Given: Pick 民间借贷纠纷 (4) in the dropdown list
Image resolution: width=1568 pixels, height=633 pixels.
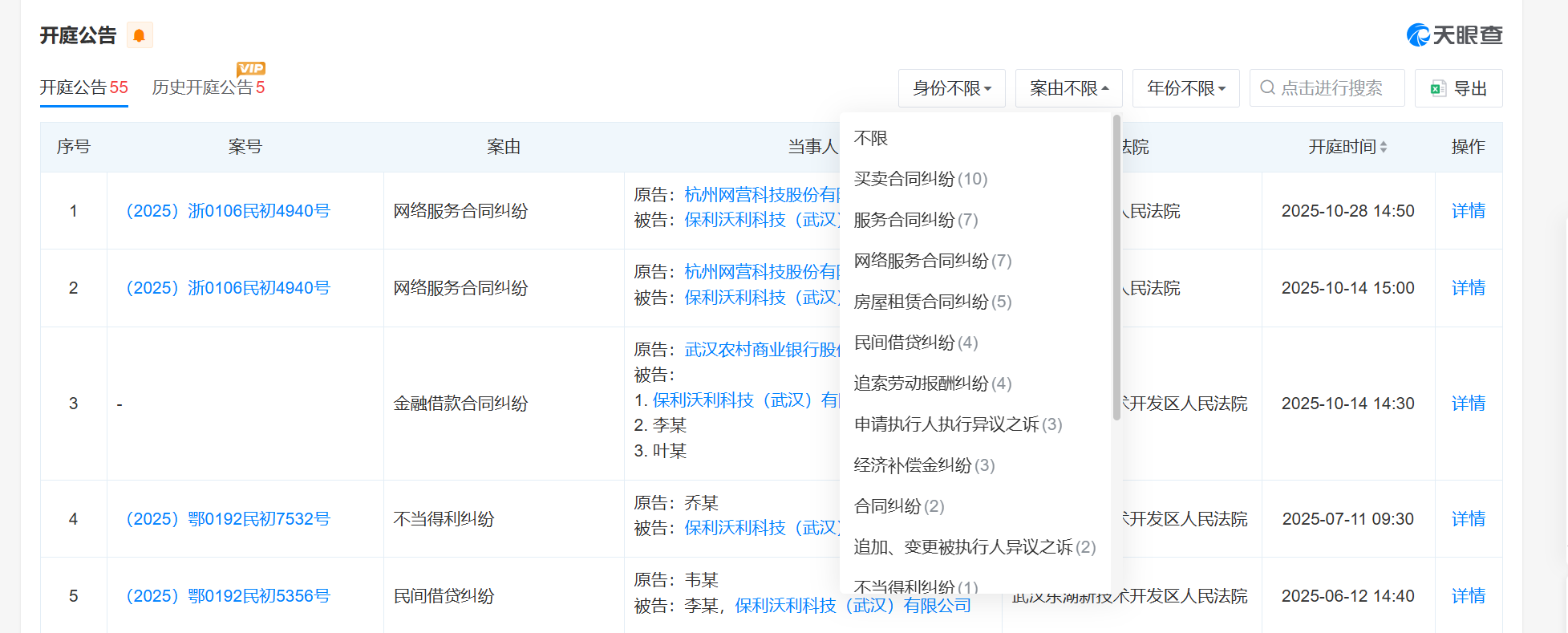Looking at the screenshot, I should point(915,343).
